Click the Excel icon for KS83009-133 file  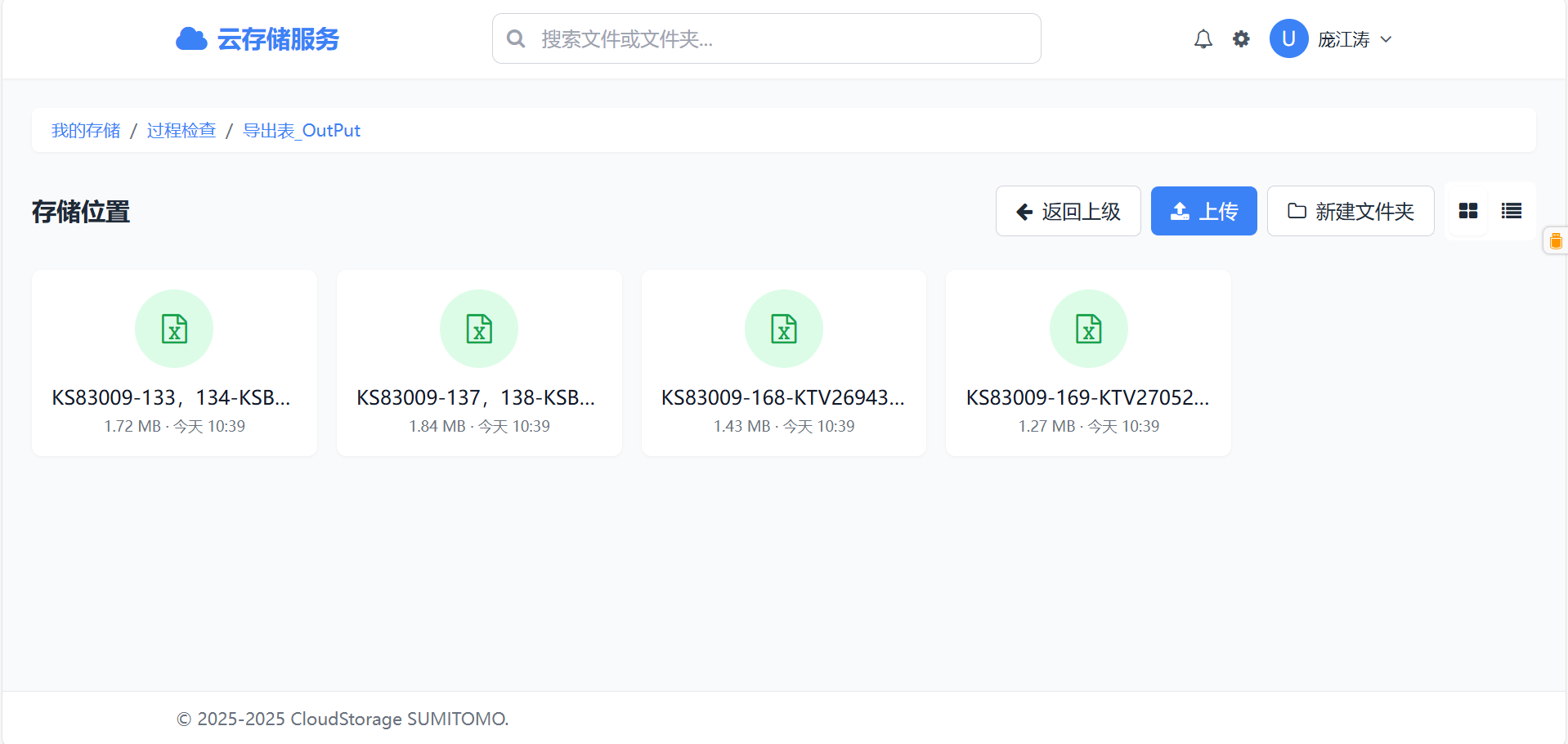pyautogui.click(x=174, y=329)
